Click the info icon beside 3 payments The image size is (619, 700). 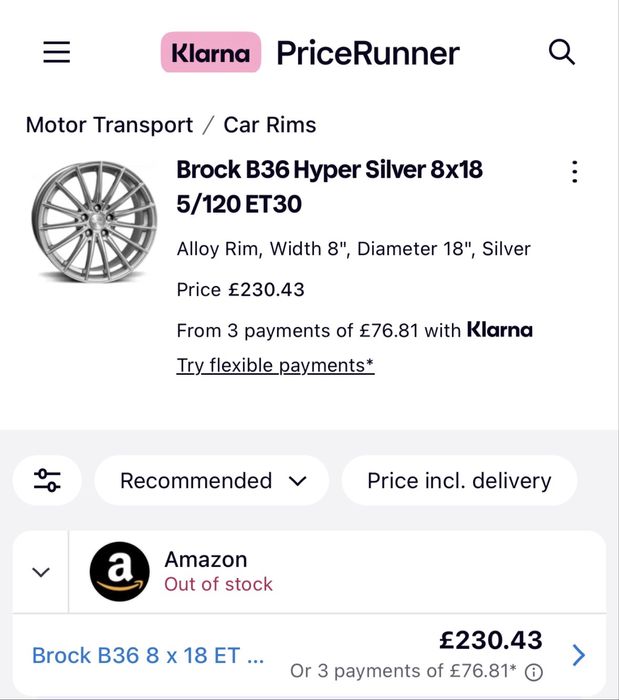[534, 671]
